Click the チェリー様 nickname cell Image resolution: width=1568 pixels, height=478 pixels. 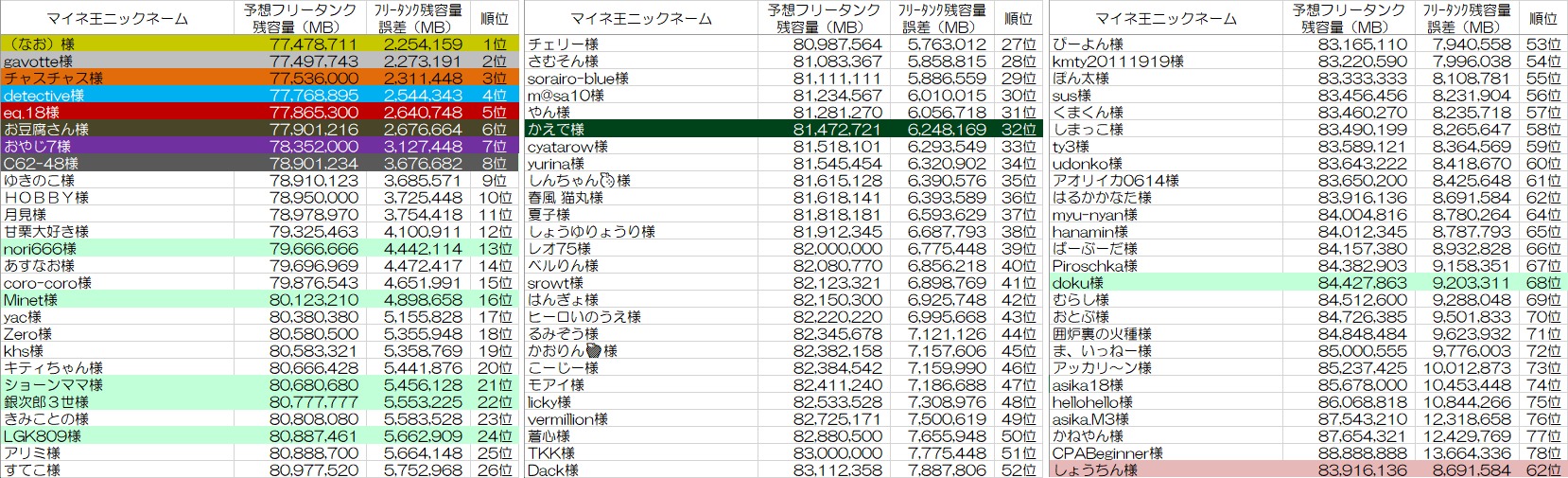coord(641,44)
